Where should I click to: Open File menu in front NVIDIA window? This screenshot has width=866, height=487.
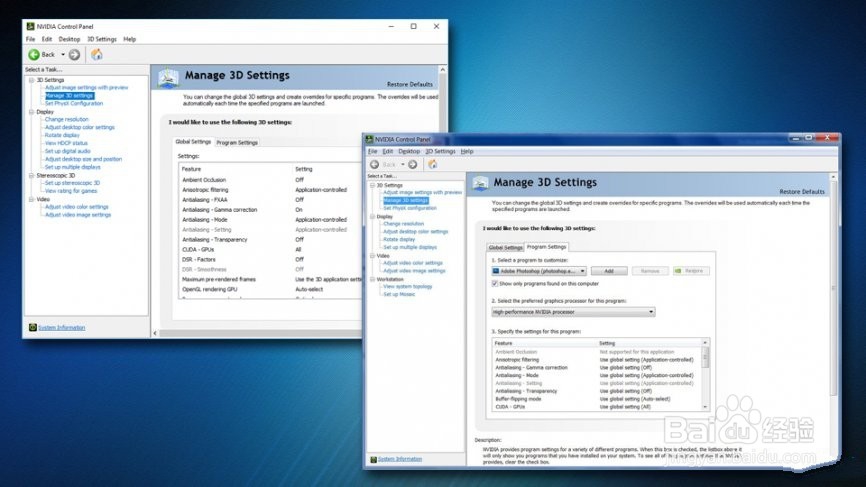[373, 151]
